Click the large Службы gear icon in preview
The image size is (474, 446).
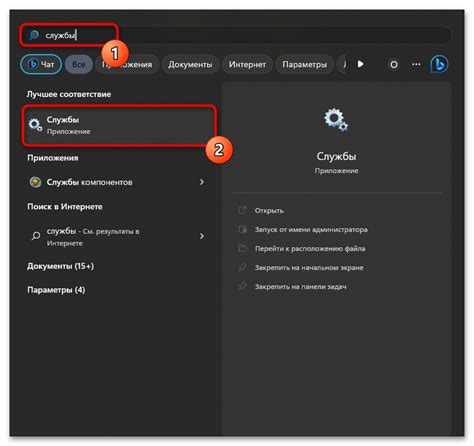[x=336, y=120]
